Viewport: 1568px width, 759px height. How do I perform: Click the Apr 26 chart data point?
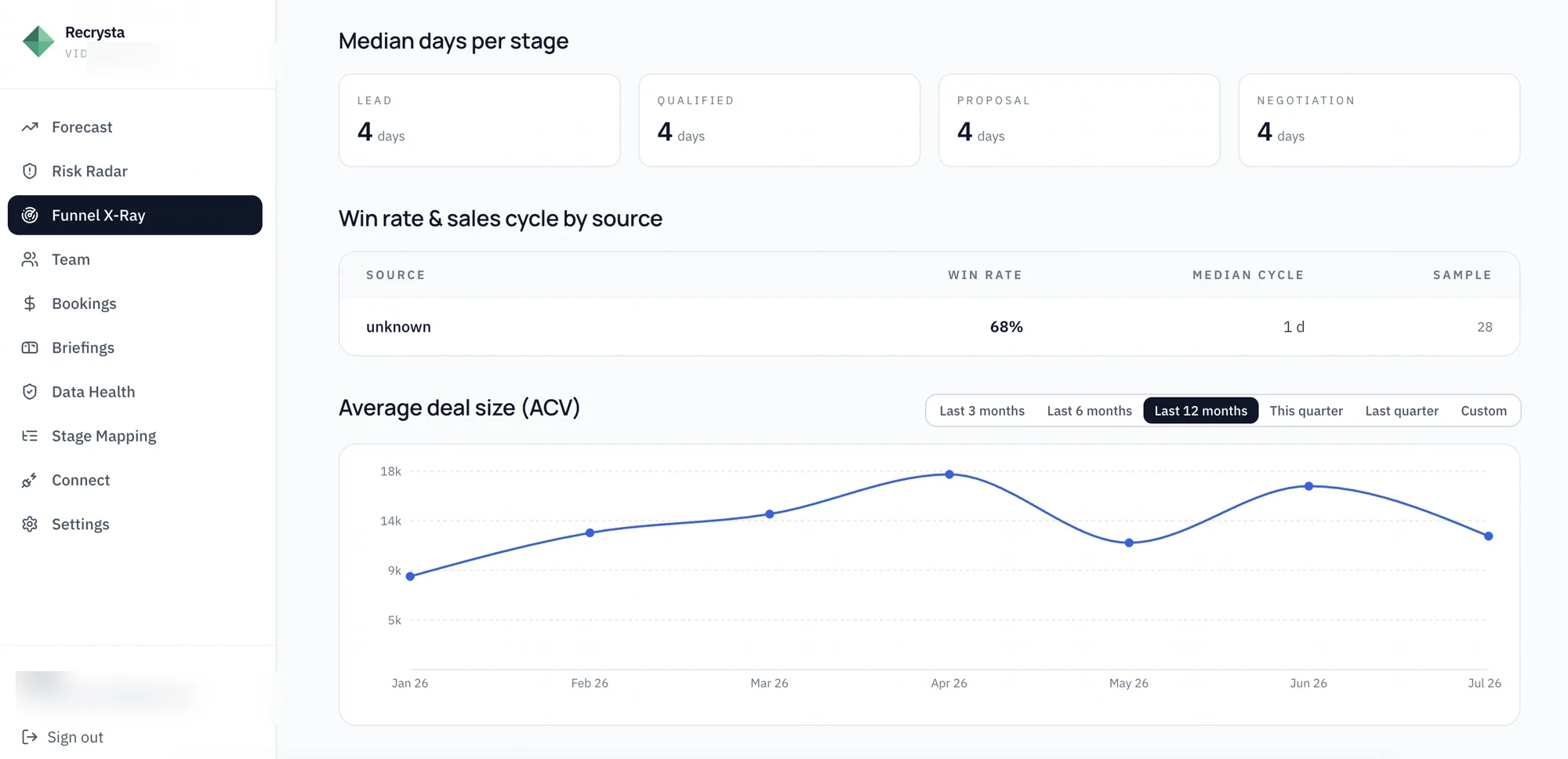[x=949, y=474]
